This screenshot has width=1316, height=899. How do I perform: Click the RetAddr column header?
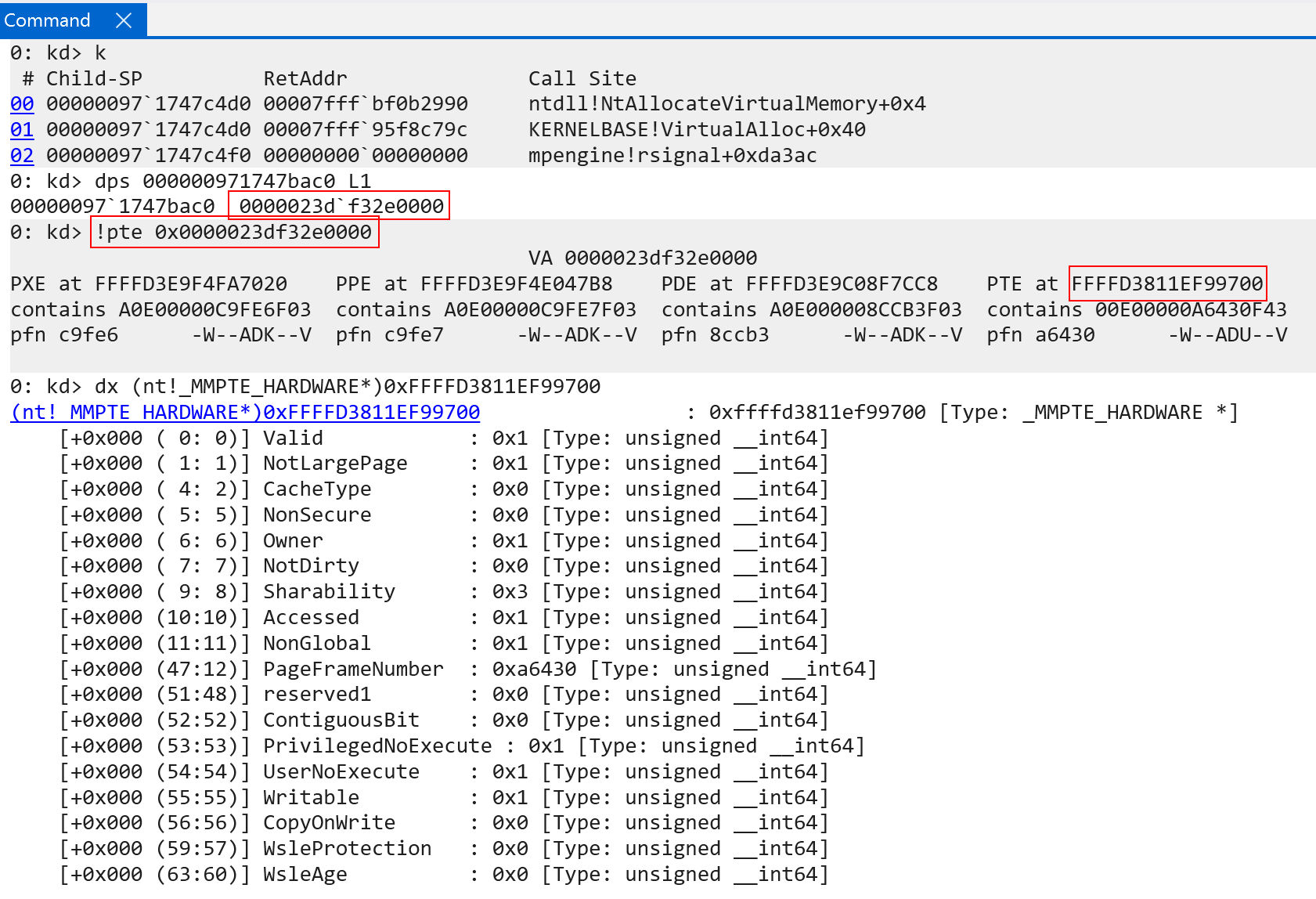pyautogui.click(x=305, y=79)
